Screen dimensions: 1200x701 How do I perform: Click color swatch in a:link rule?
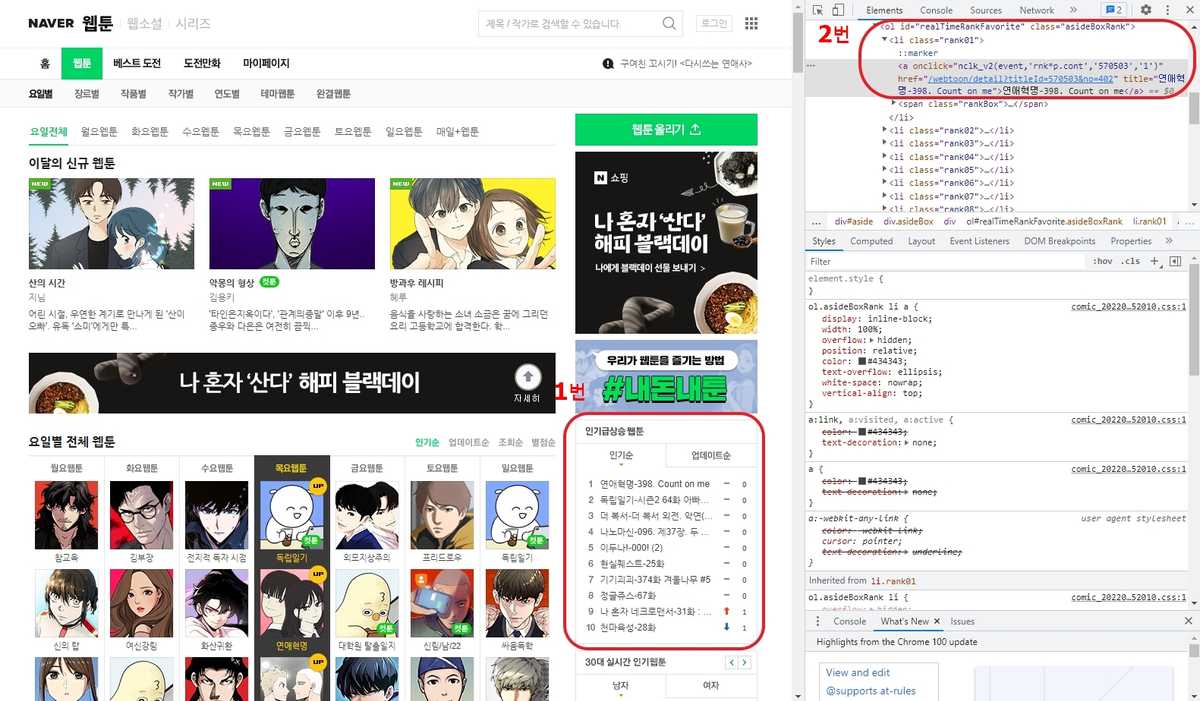click(863, 431)
